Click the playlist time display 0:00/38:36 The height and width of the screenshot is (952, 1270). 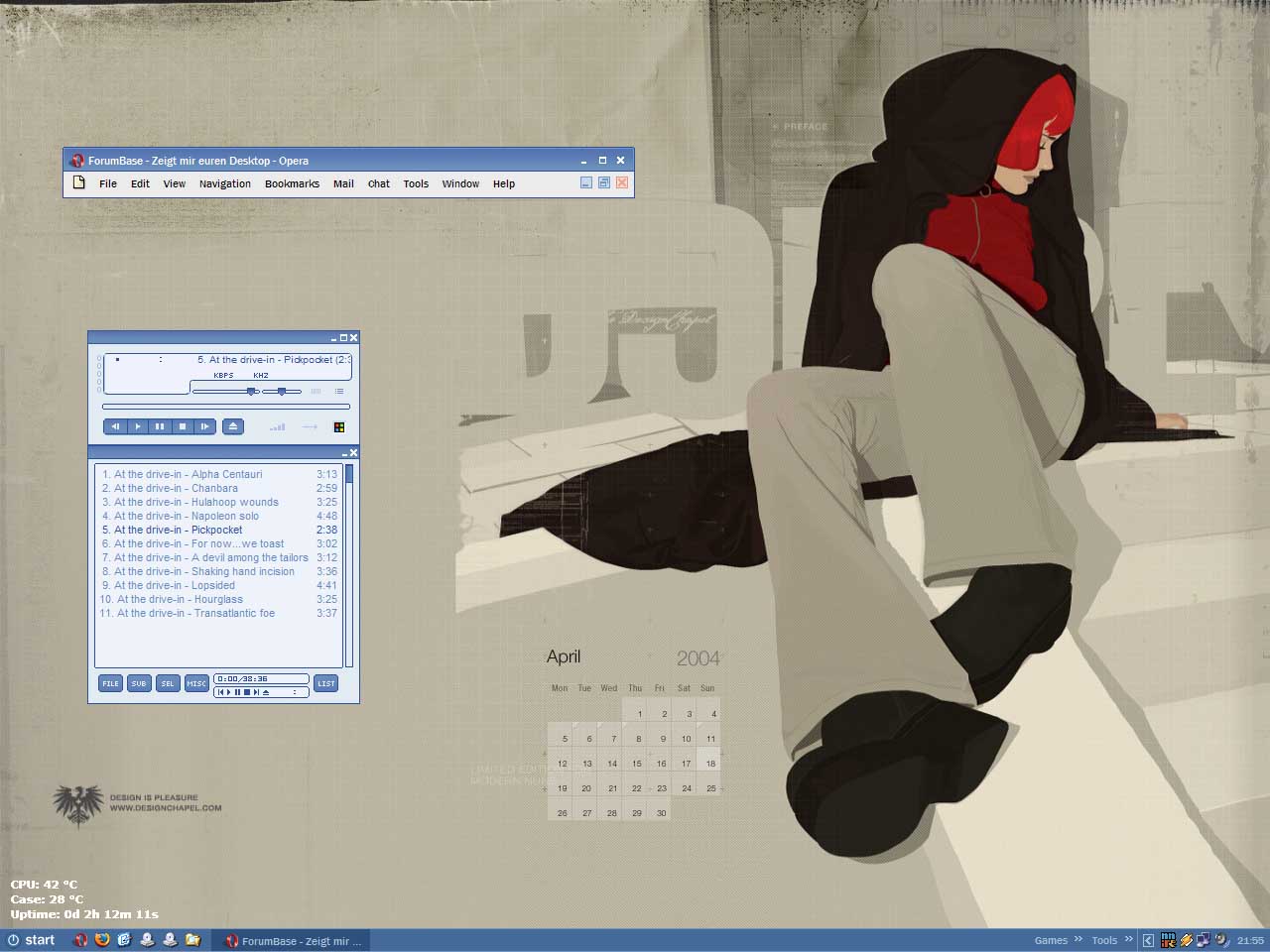click(261, 679)
